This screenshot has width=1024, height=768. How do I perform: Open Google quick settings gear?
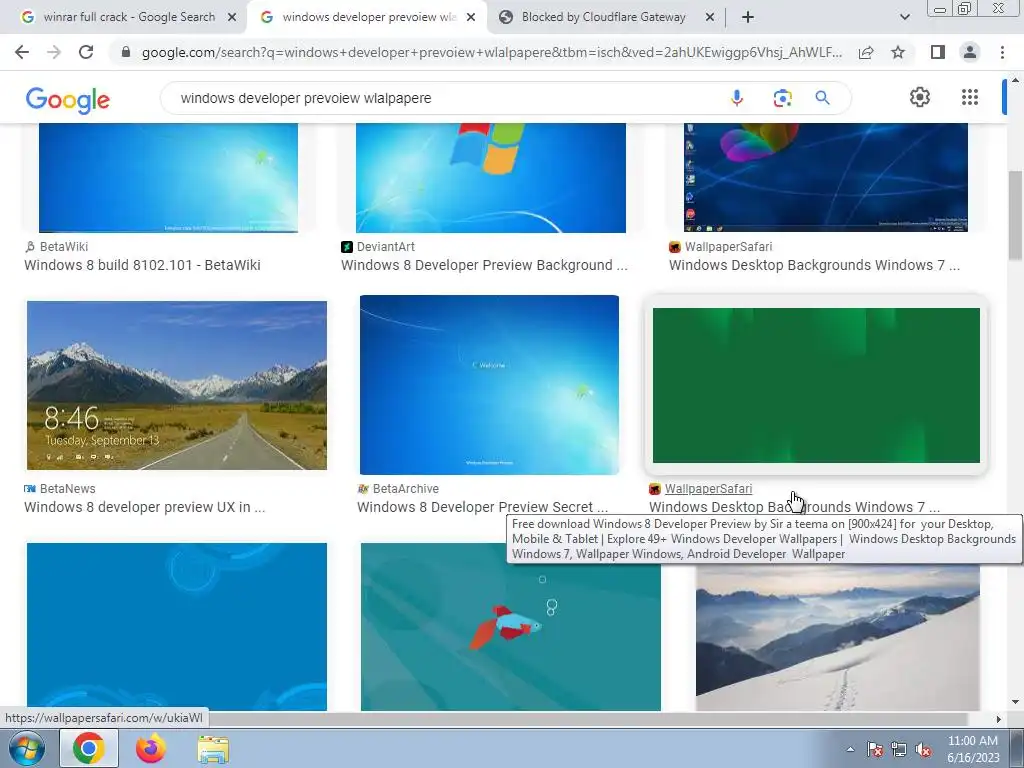pos(920,97)
